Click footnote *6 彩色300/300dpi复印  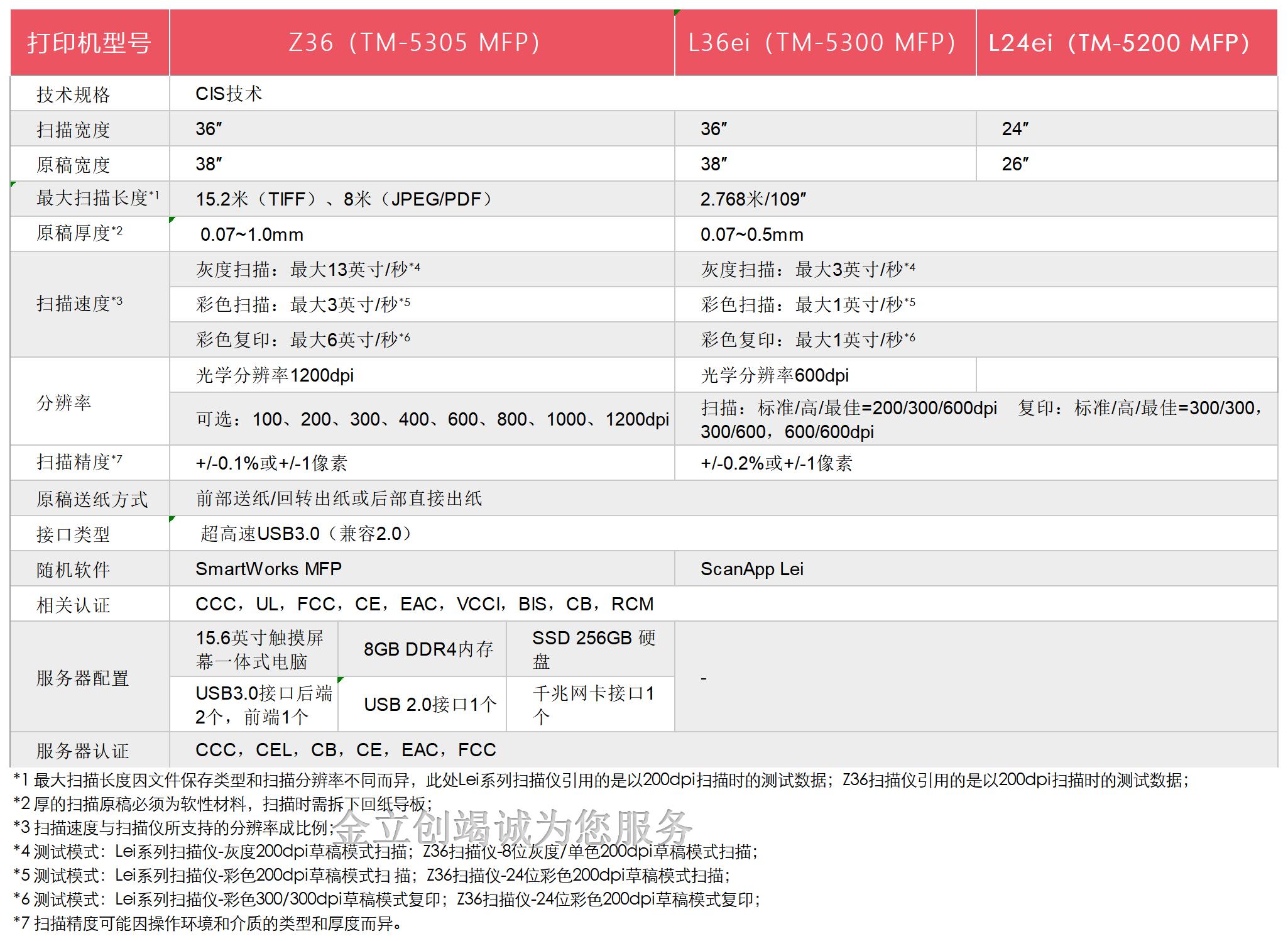(387, 900)
